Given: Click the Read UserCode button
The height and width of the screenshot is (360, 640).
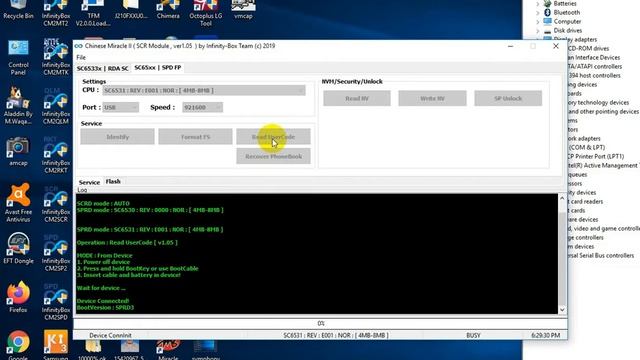Looking at the screenshot, I should [273, 137].
